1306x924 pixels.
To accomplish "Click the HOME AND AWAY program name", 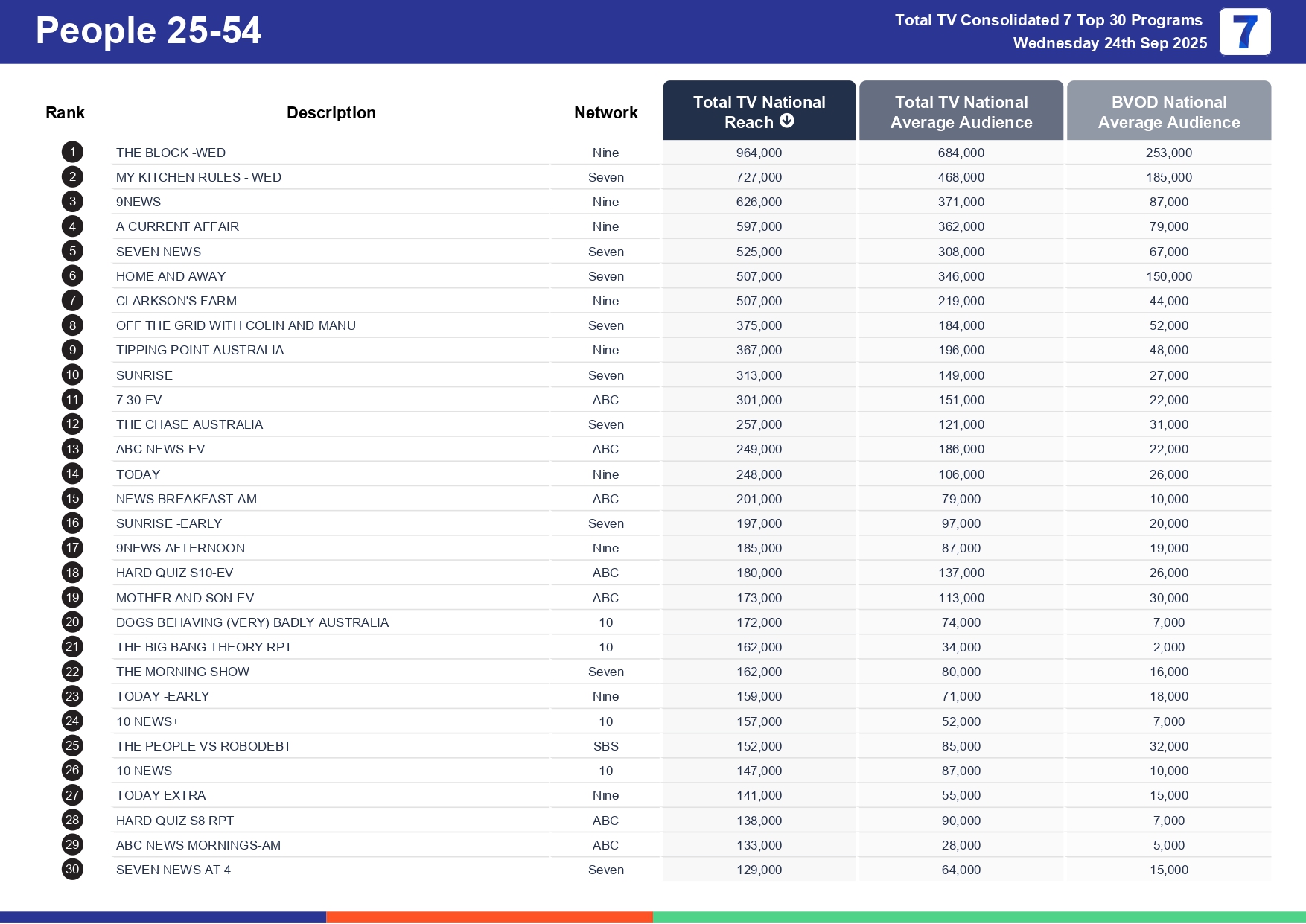I will 171,275.
